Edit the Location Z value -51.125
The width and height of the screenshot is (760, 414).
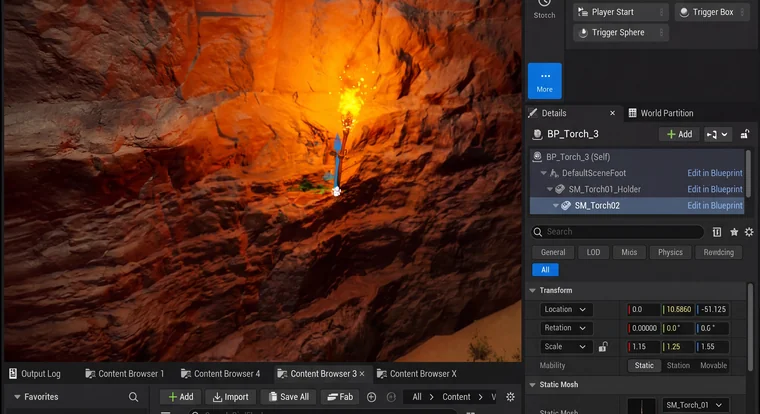tap(712, 309)
